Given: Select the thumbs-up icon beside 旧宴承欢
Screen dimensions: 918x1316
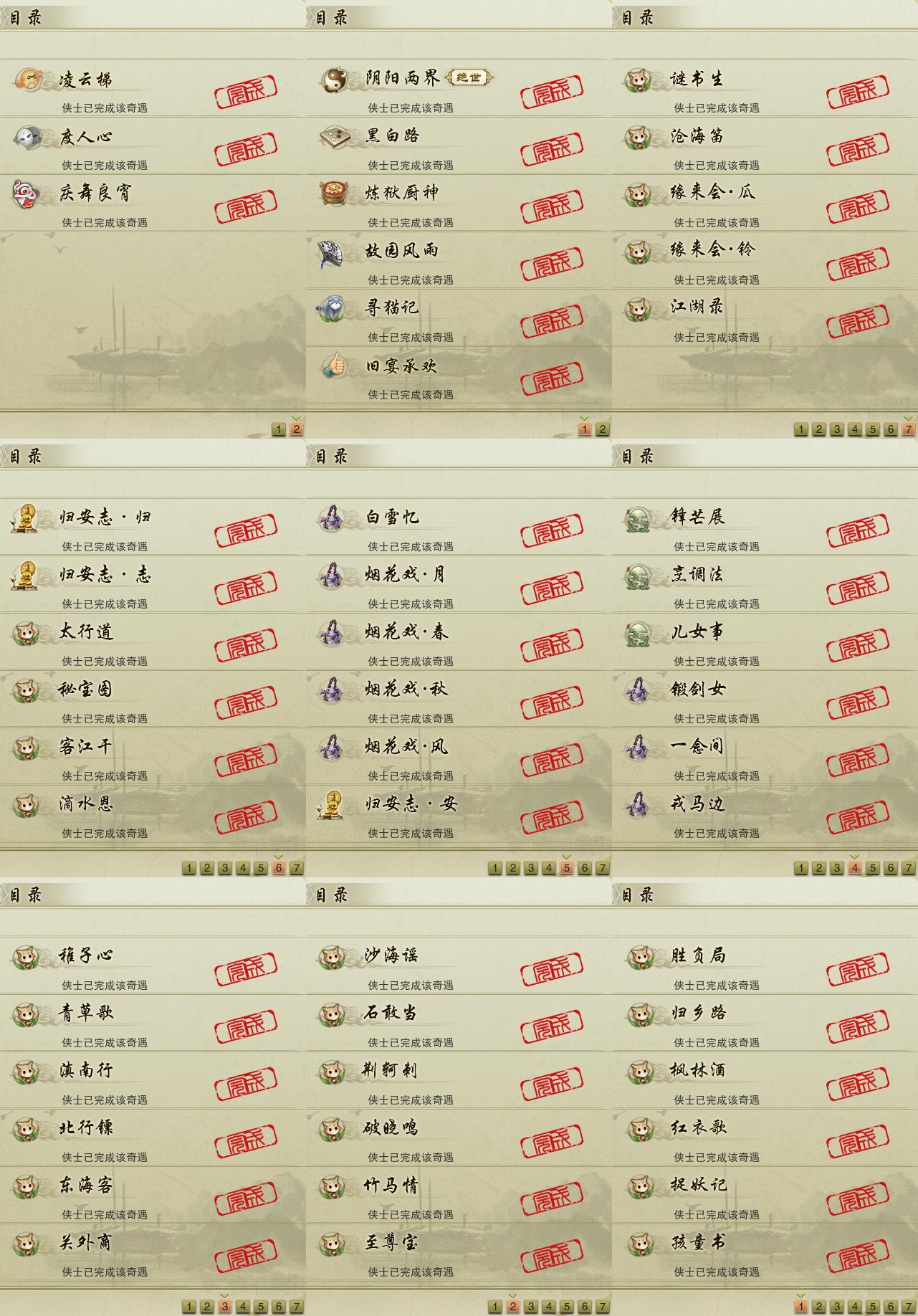Looking at the screenshot, I should click(333, 366).
